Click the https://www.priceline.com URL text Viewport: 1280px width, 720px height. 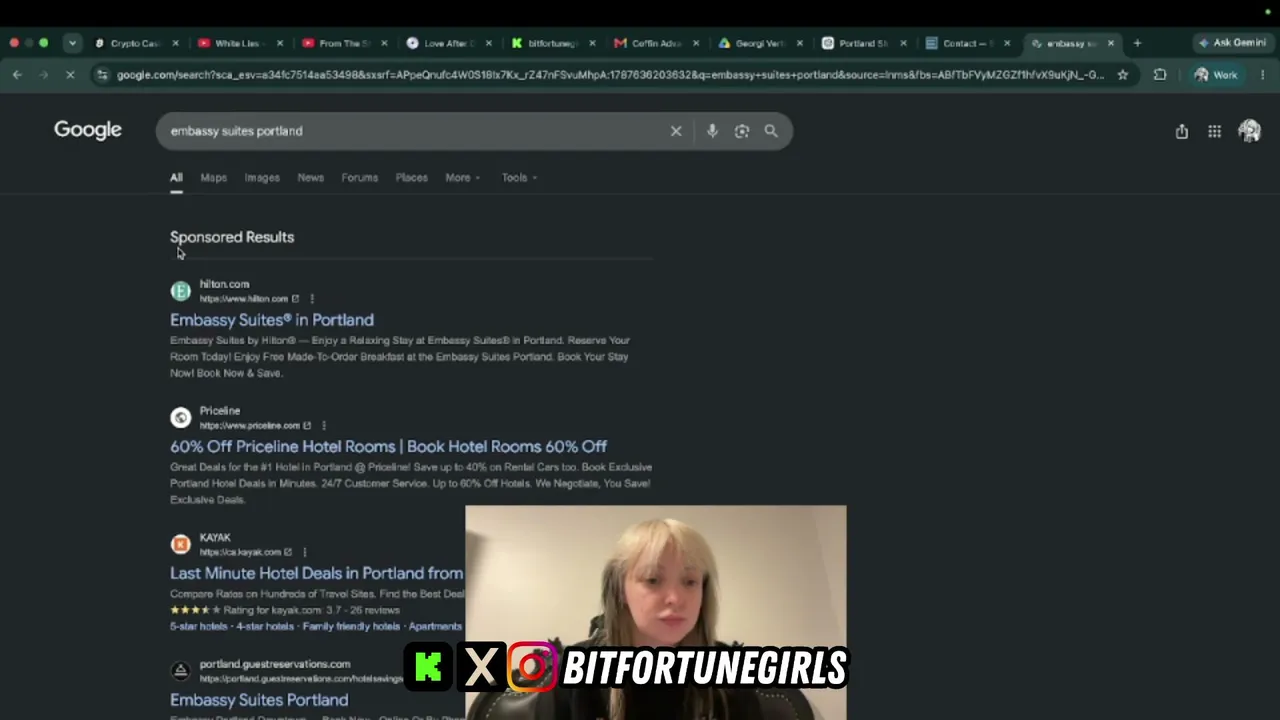[249, 426]
